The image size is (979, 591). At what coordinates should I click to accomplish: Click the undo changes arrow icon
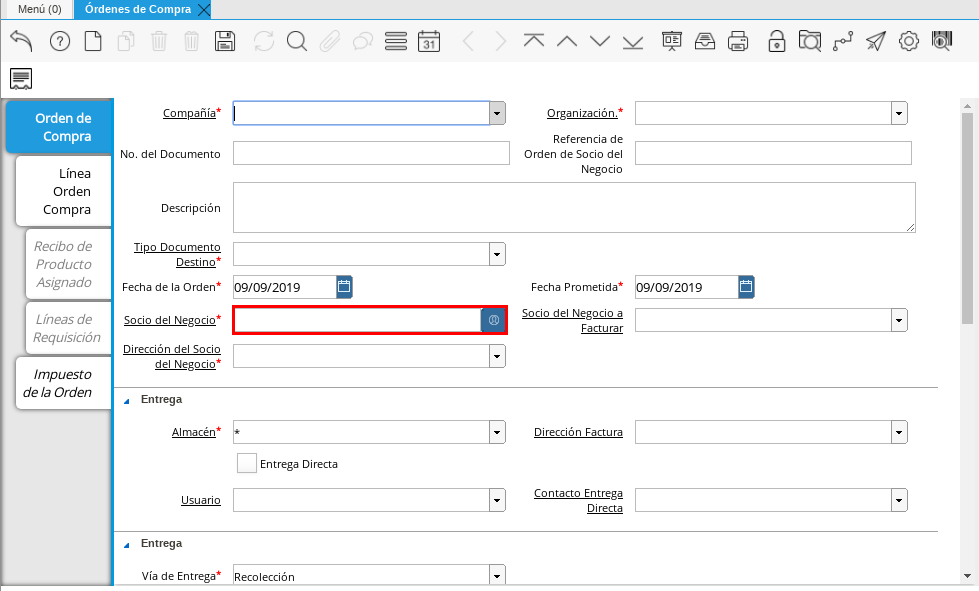(21, 41)
